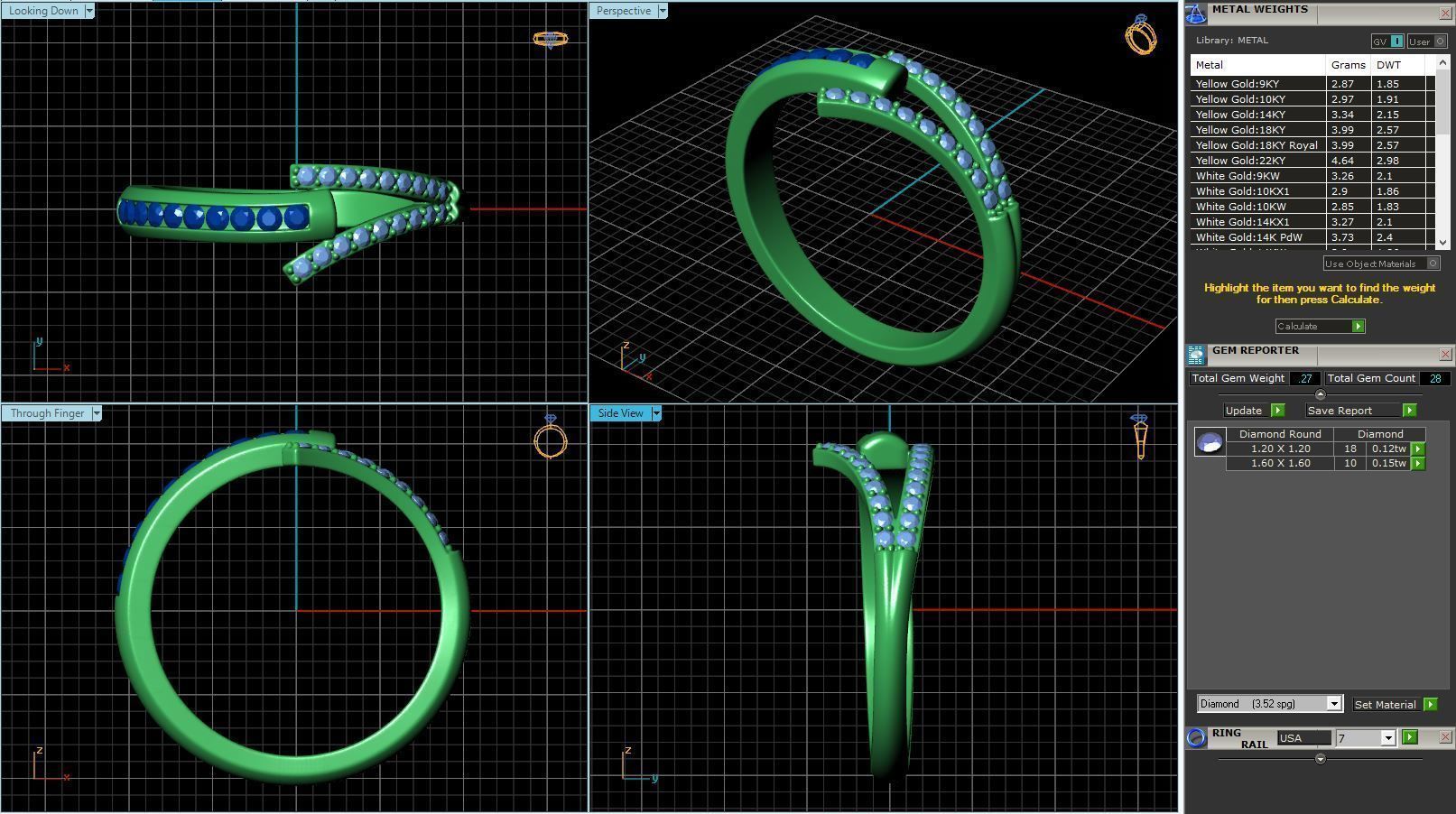1456x814 pixels.
Task: Click the DWT column header
Action: [1398, 65]
